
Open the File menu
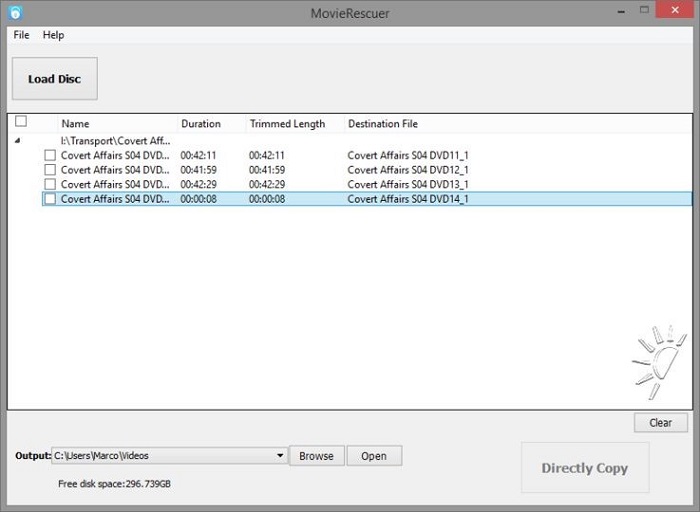(21, 35)
